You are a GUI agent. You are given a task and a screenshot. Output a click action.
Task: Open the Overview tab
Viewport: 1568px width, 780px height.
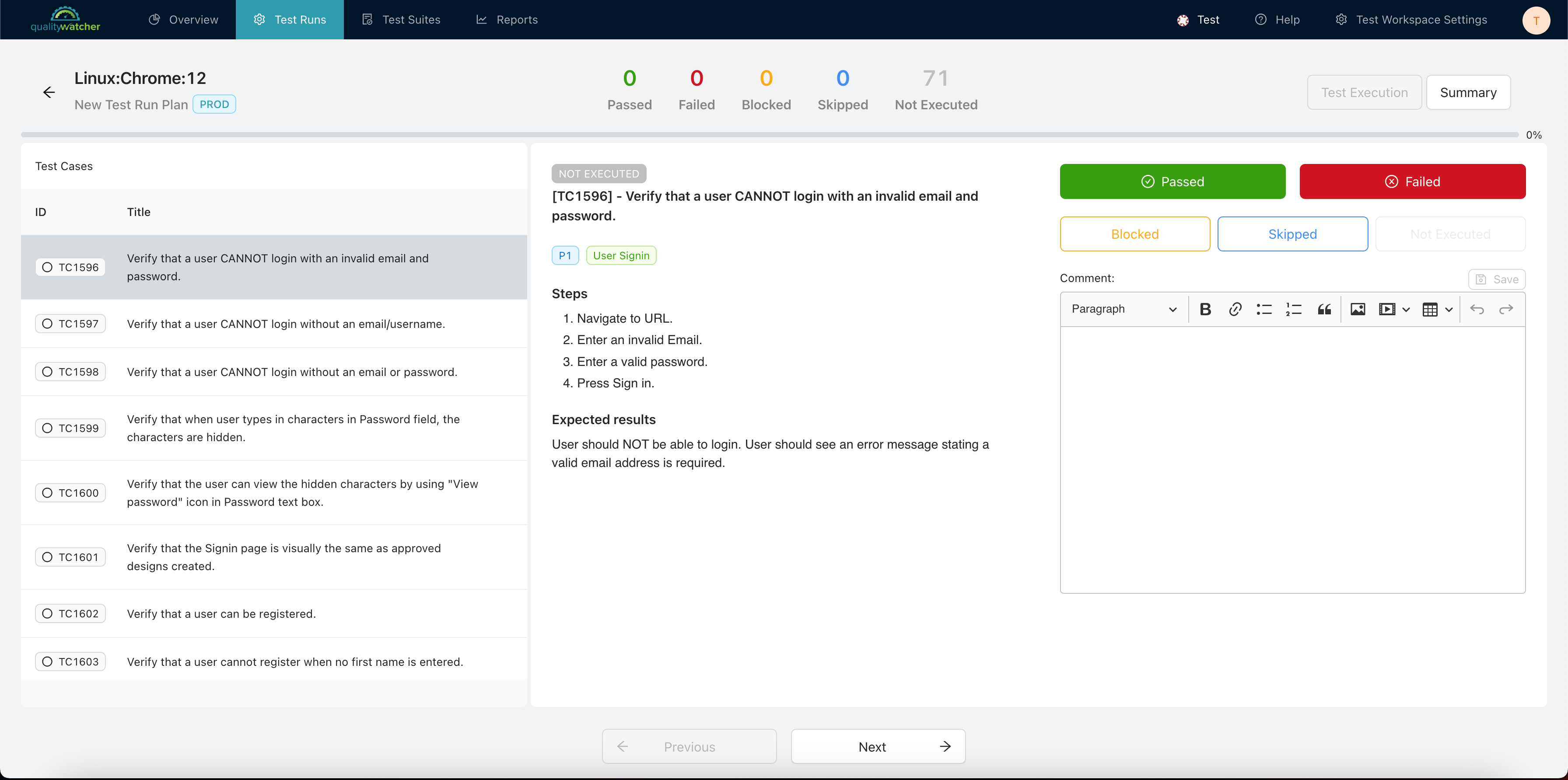point(183,20)
